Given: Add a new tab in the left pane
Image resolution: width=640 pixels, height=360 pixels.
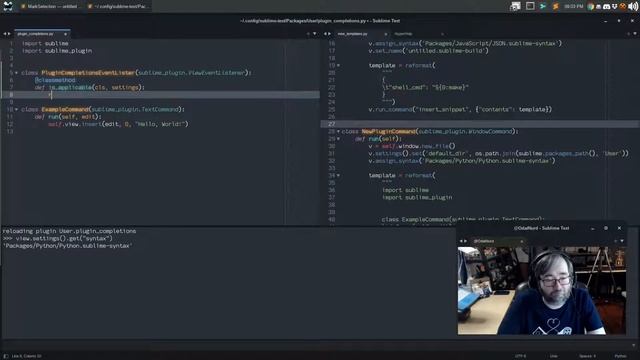Looking at the screenshot, I should tap(308, 34).
